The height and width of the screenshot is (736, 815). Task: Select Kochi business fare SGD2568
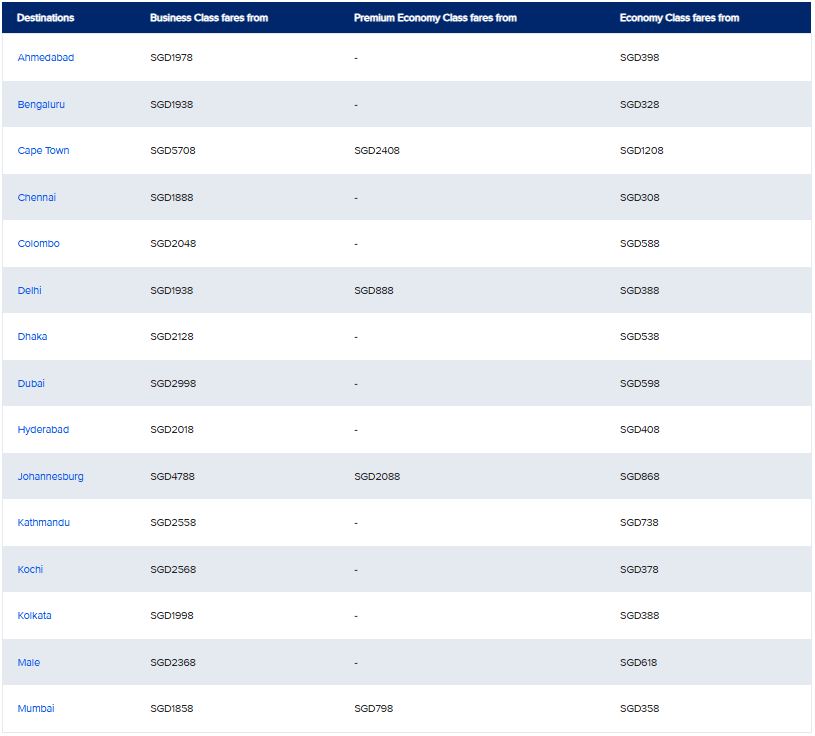(173, 570)
